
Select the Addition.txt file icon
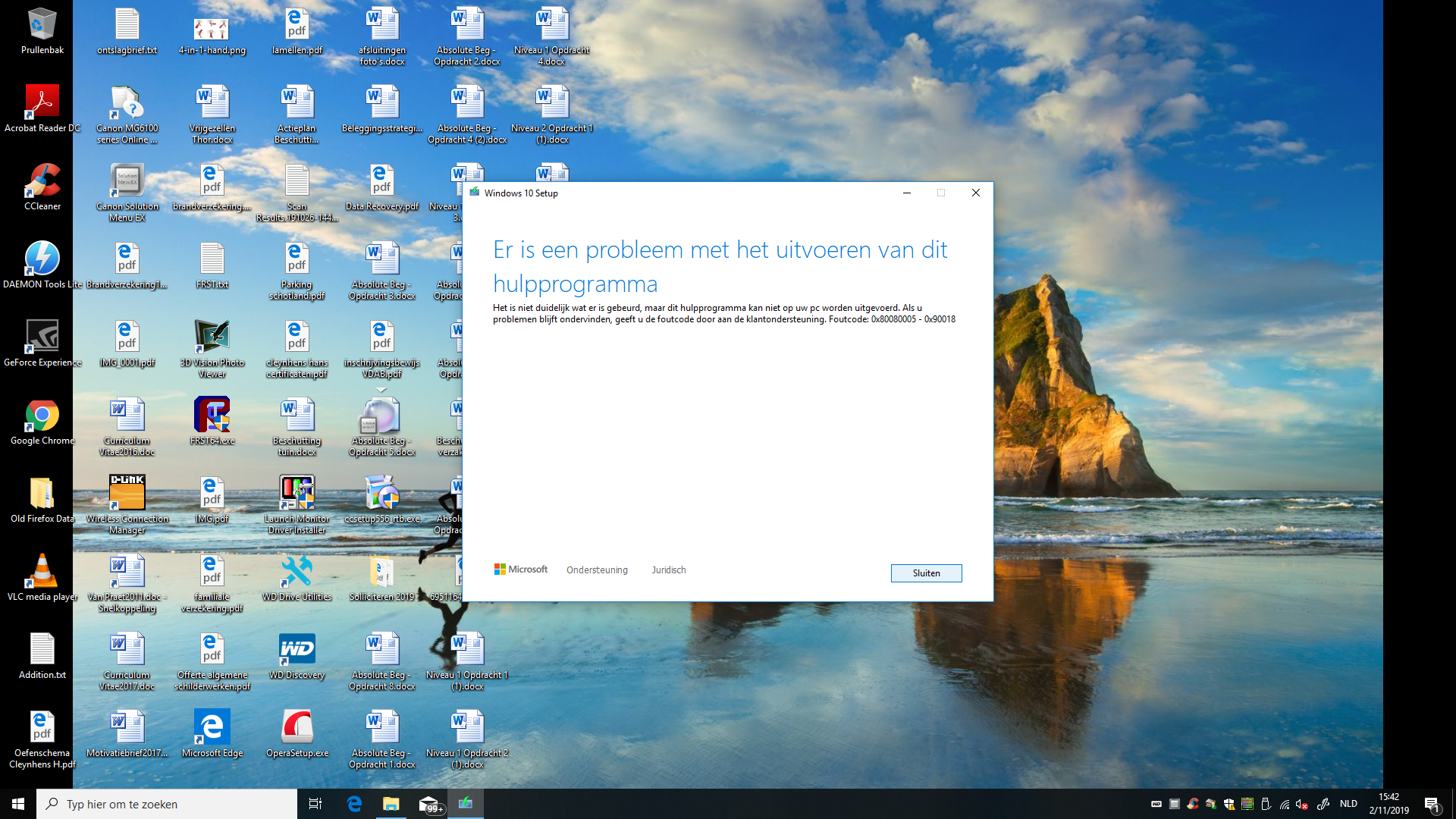(x=42, y=656)
